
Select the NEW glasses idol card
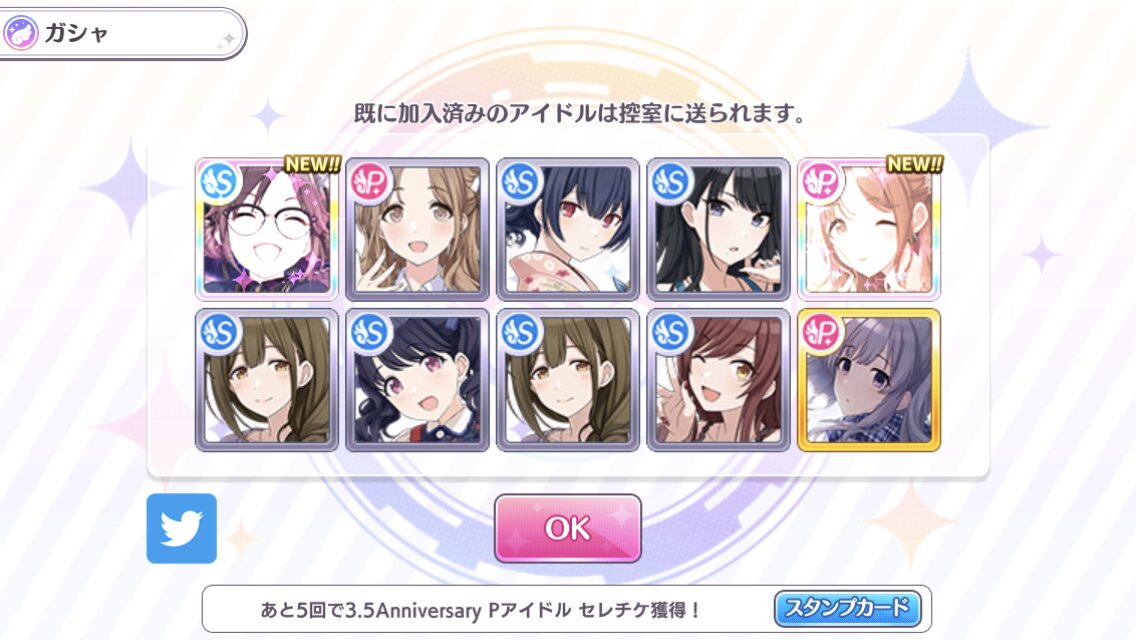click(267, 229)
